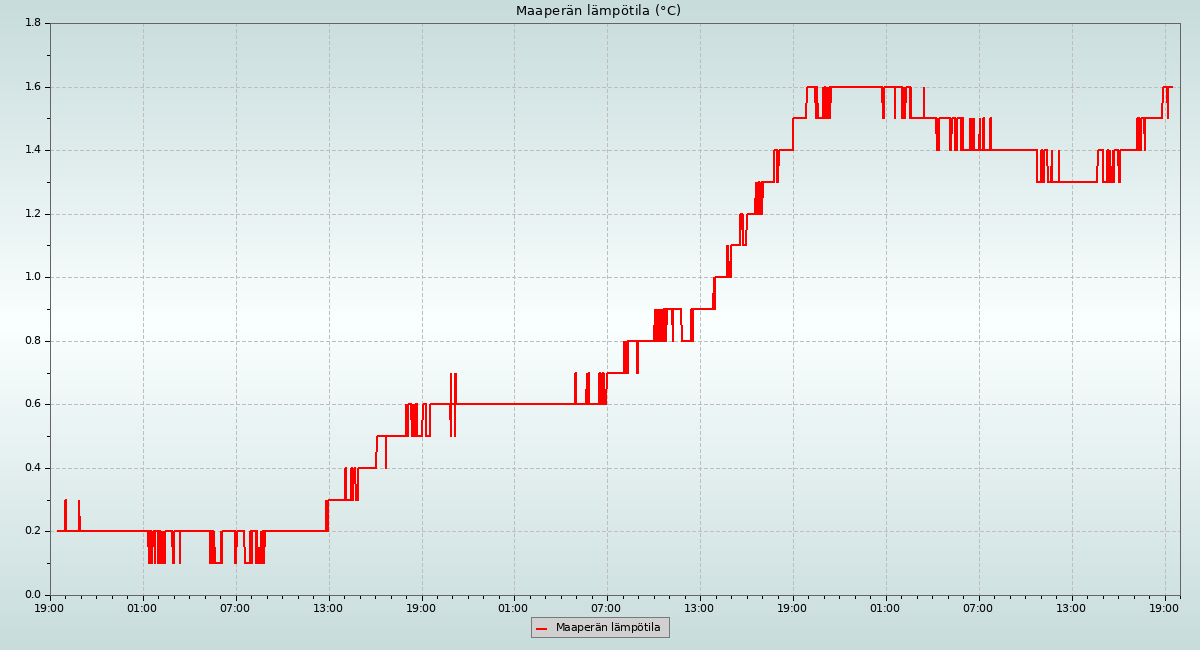The height and width of the screenshot is (650, 1200).
Task: Click the 0.8 y-axis tick label
Action: click(32, 341)
